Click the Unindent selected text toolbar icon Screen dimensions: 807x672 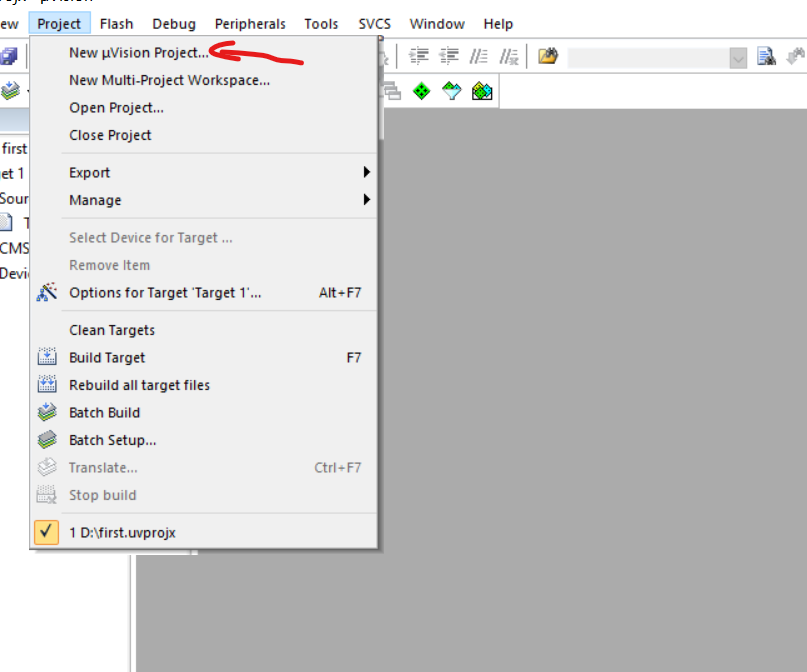[x=449, y=56]
